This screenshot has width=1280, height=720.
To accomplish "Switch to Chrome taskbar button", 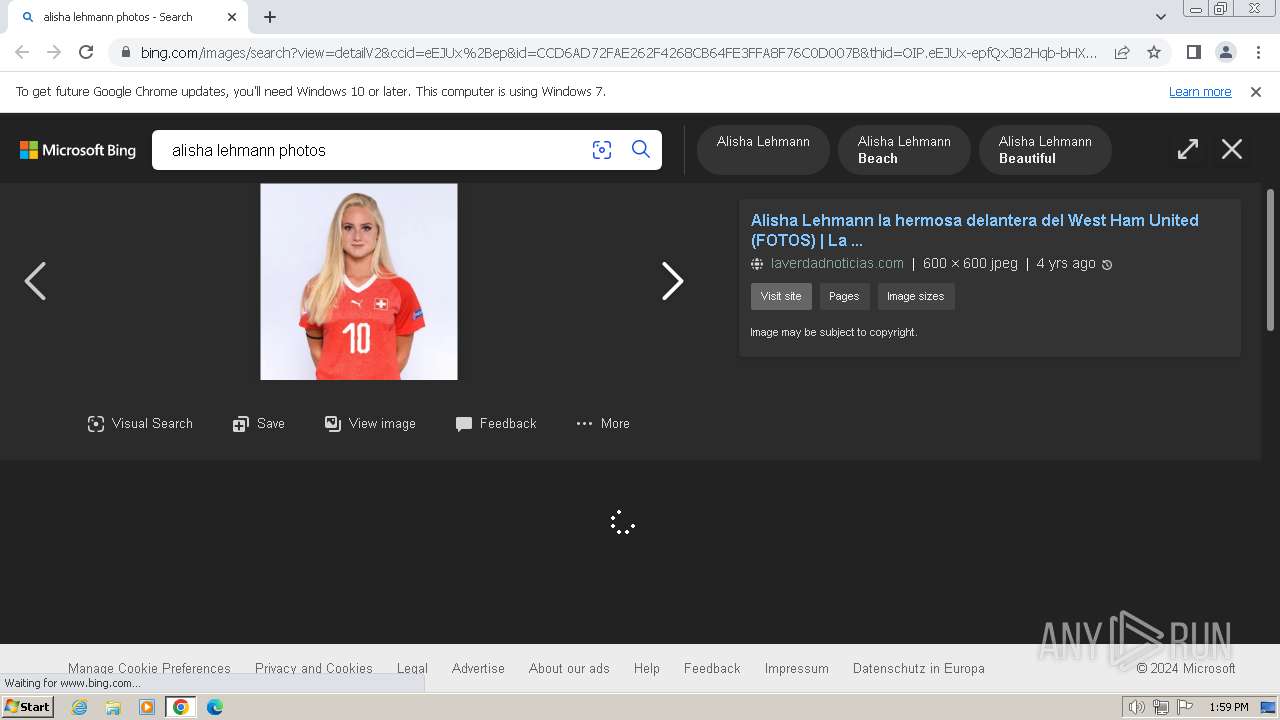I will click(181, 707).
